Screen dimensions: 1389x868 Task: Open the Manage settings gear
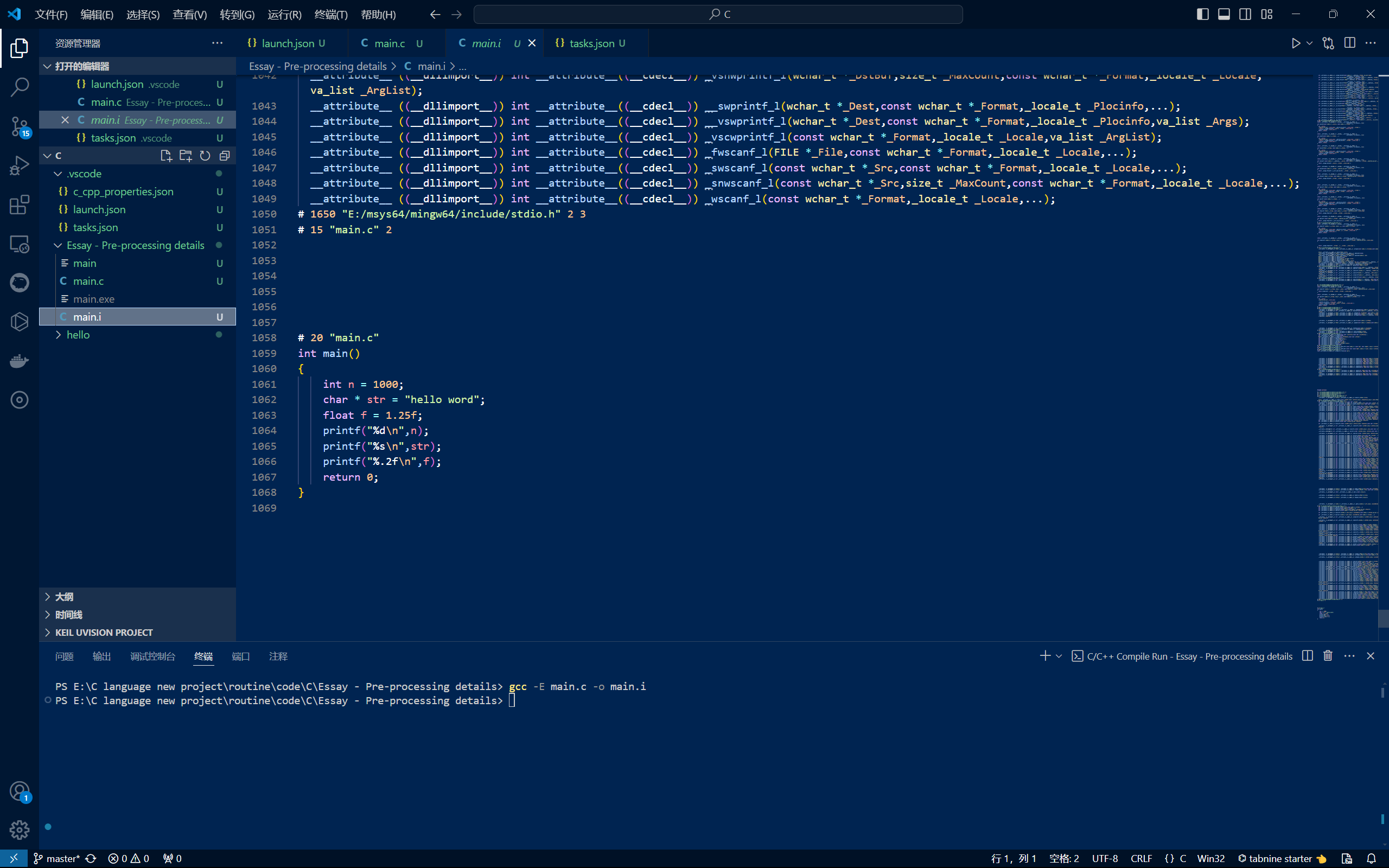coord(20,829)
